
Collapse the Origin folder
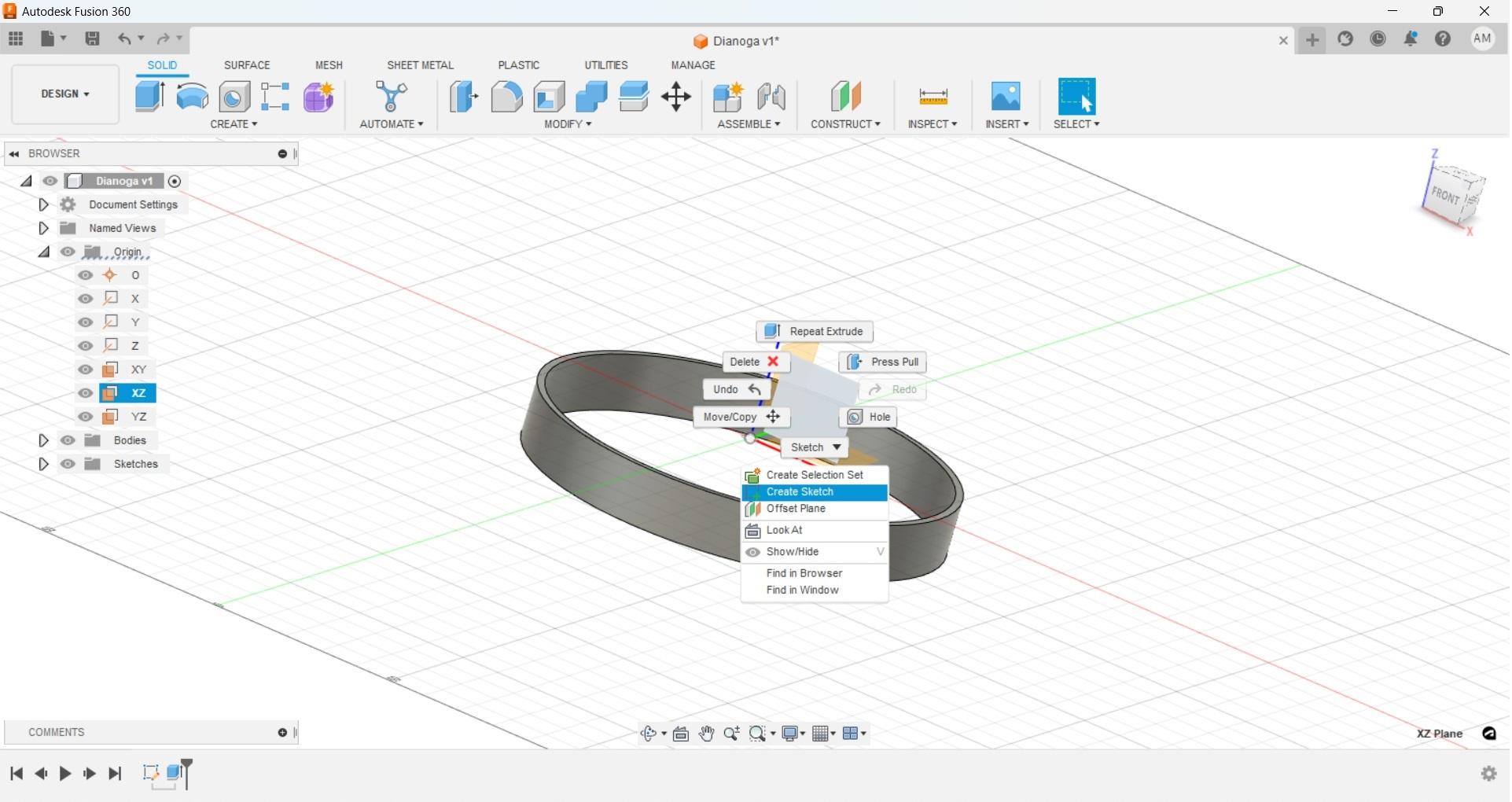tap(44, 252)
